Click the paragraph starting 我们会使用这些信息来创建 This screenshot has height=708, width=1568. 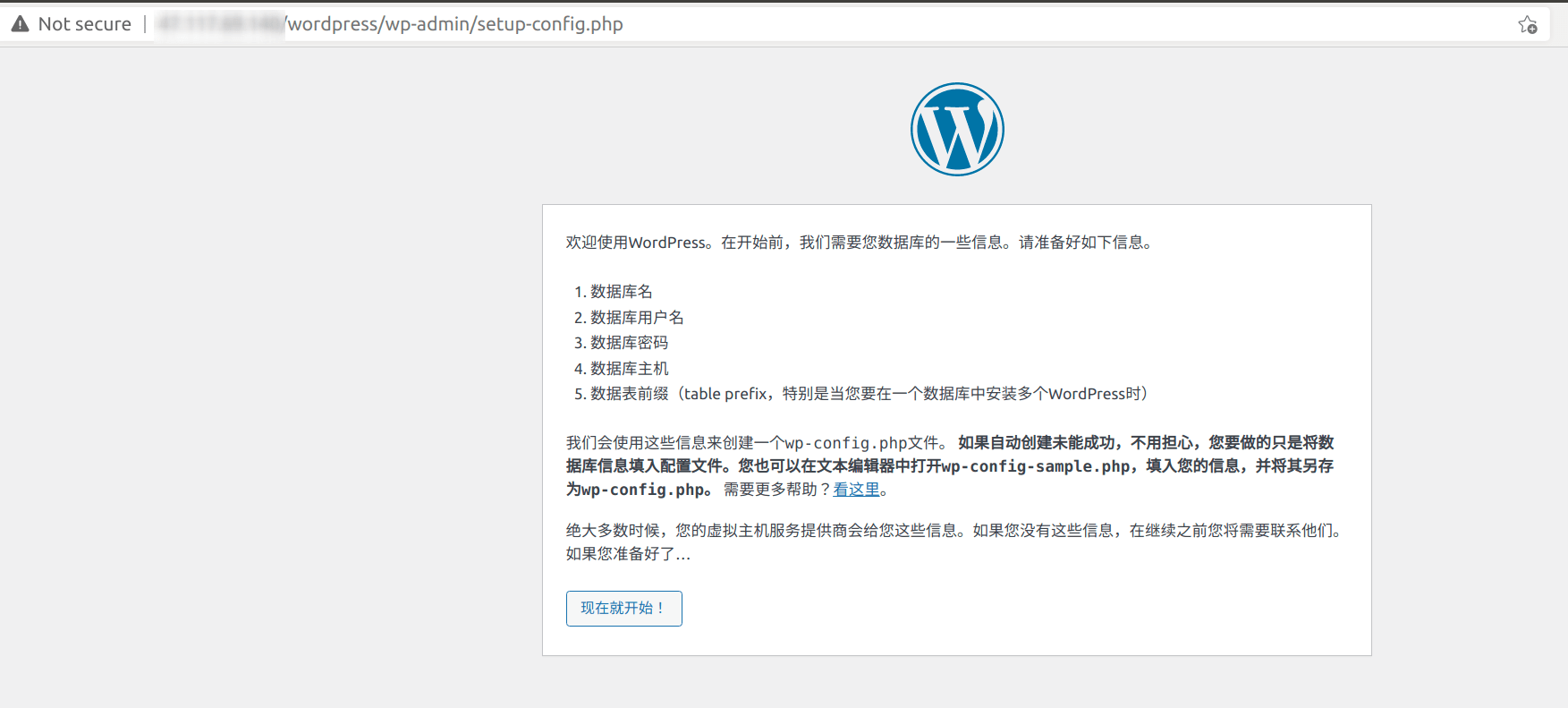click(950, 466)
